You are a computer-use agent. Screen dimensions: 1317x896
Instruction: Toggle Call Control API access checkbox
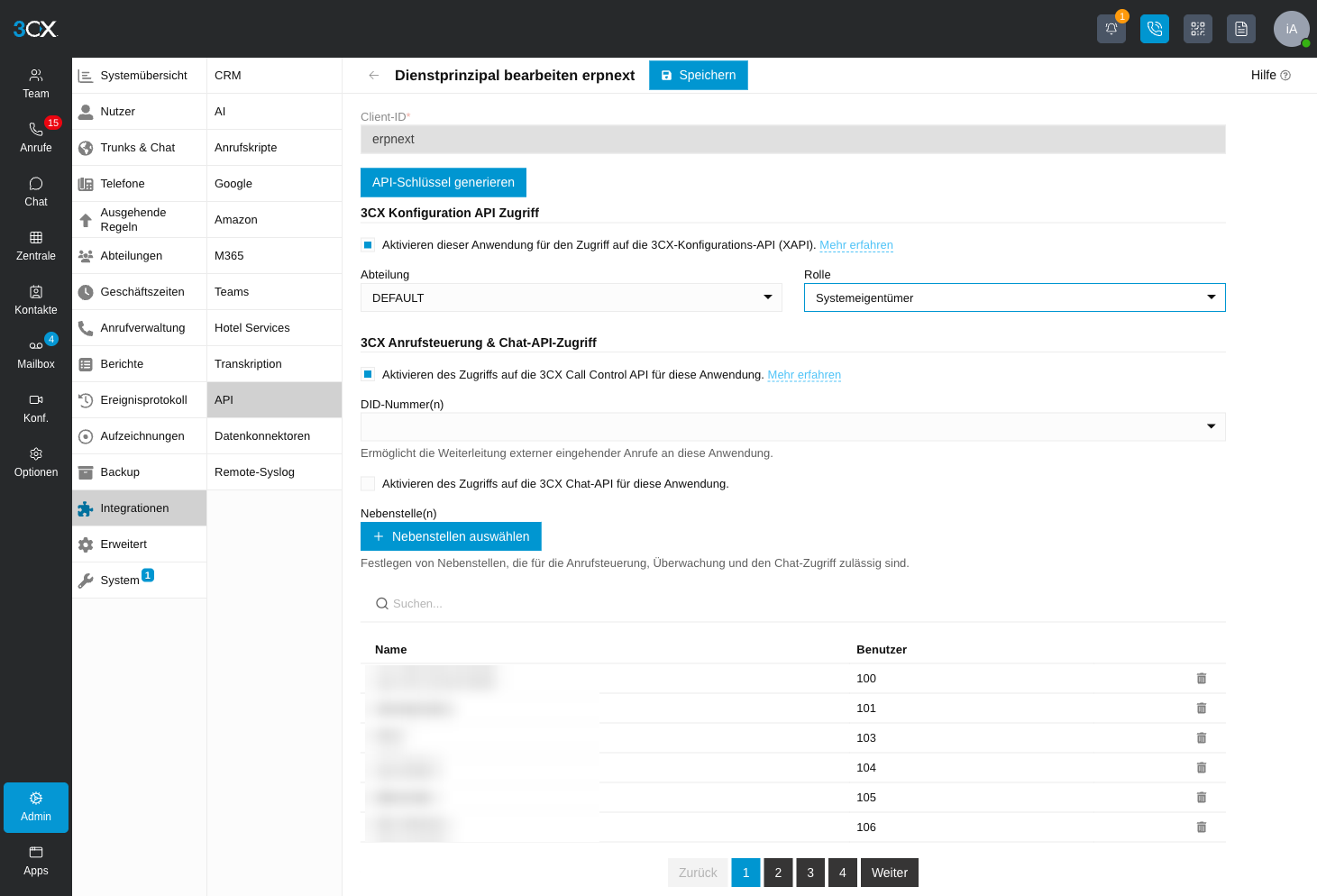click(368, 375)
